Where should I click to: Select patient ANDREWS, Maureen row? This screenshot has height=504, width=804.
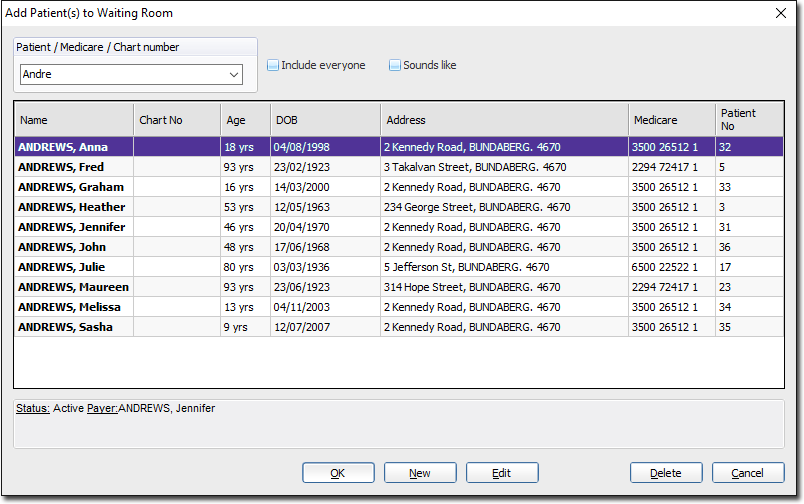click(x=73, y=287)
